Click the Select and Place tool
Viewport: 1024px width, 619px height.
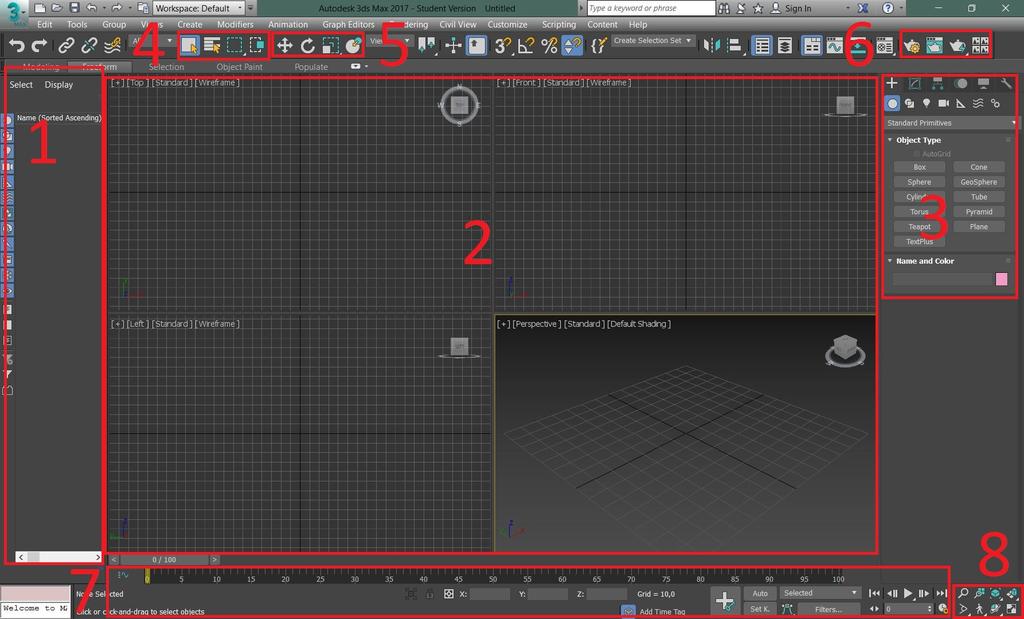point(353,45)
